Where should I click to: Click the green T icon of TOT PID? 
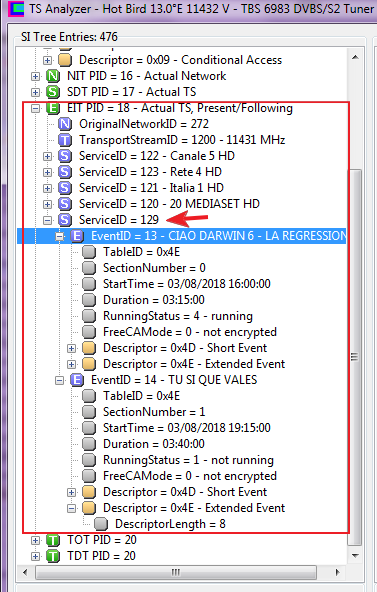(53, 540)
